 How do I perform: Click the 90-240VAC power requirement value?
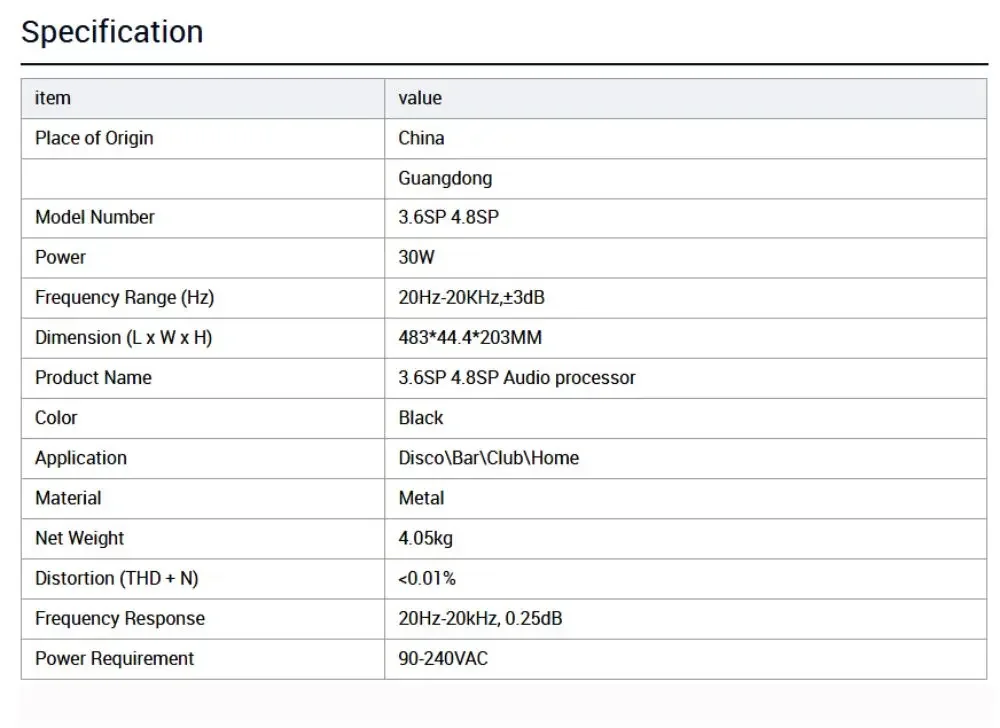pyautogui.click(x=443, y=658)
